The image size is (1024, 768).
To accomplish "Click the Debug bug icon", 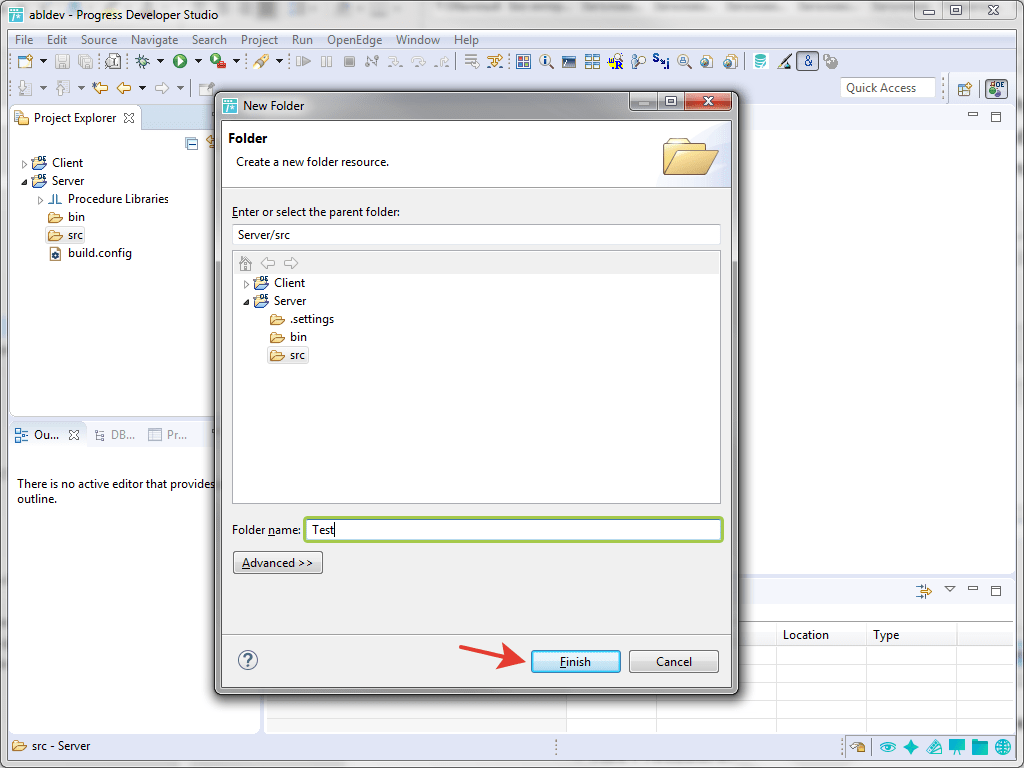I will tap(142, 62).
